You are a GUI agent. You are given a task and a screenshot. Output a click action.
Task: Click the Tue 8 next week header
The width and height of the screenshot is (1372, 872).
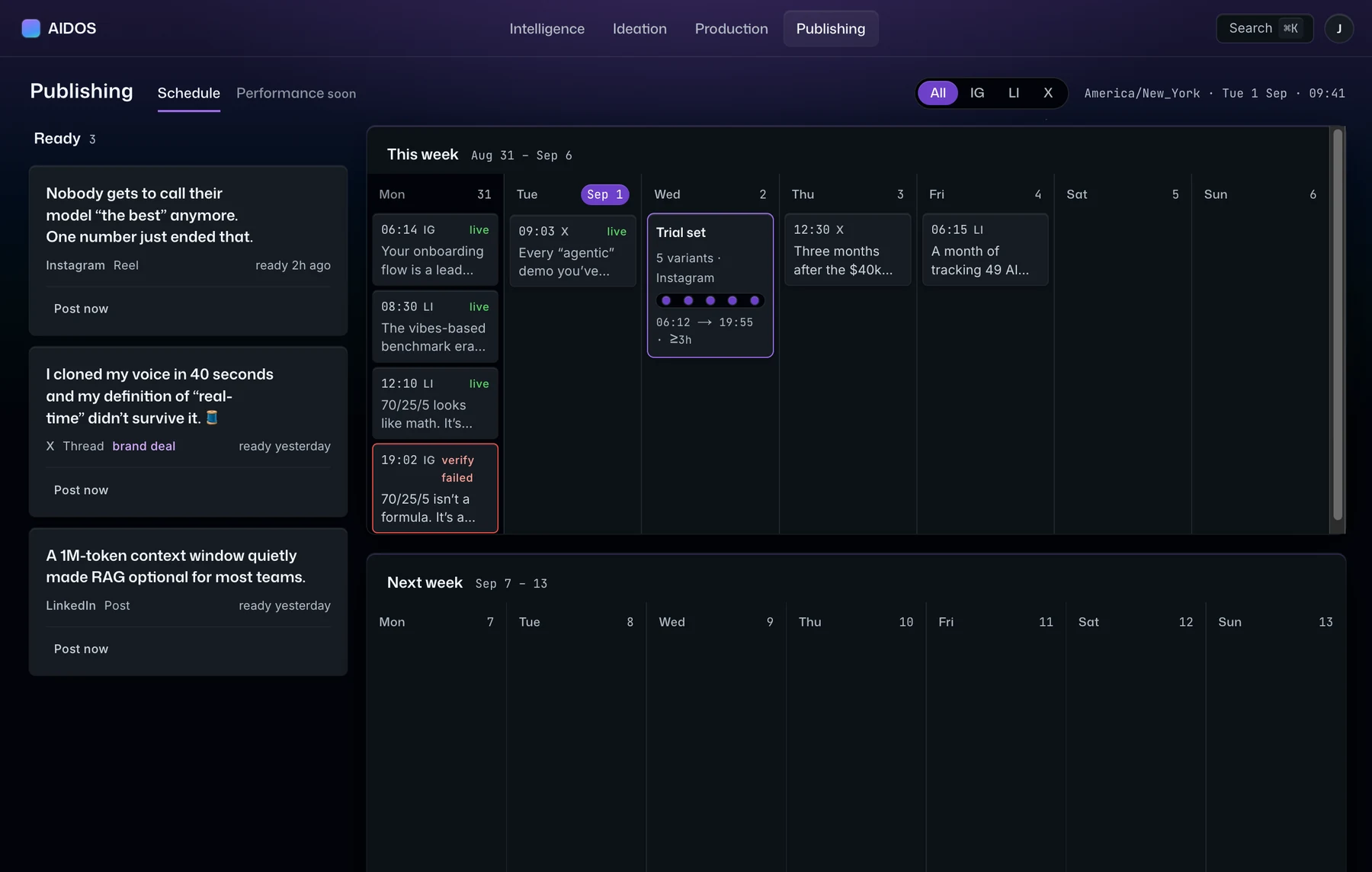pos(575,622)
